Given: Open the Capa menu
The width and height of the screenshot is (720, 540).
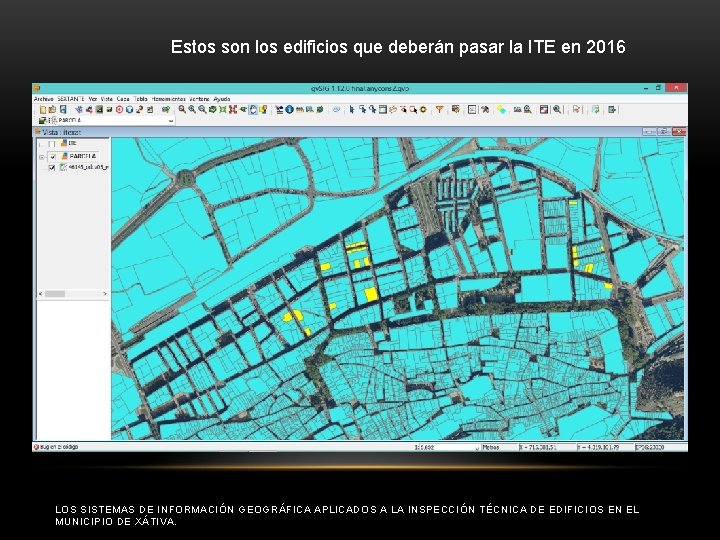Looking at the screenshot, I should pos(123,99).
